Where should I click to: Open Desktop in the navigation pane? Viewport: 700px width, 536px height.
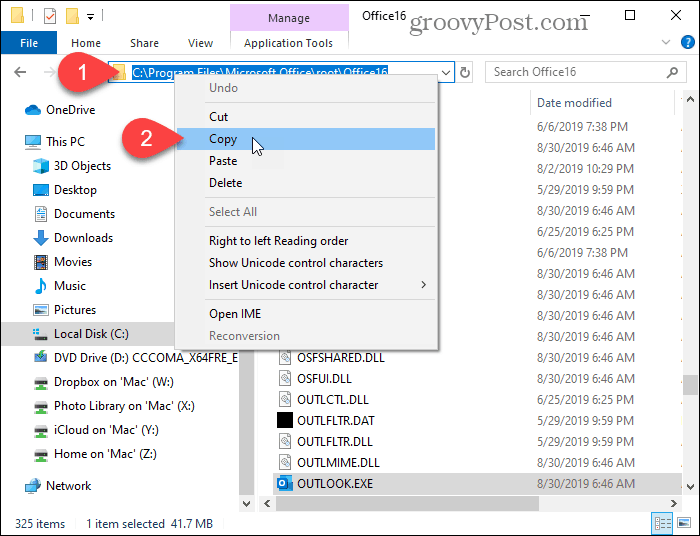[x=75, y=190]
